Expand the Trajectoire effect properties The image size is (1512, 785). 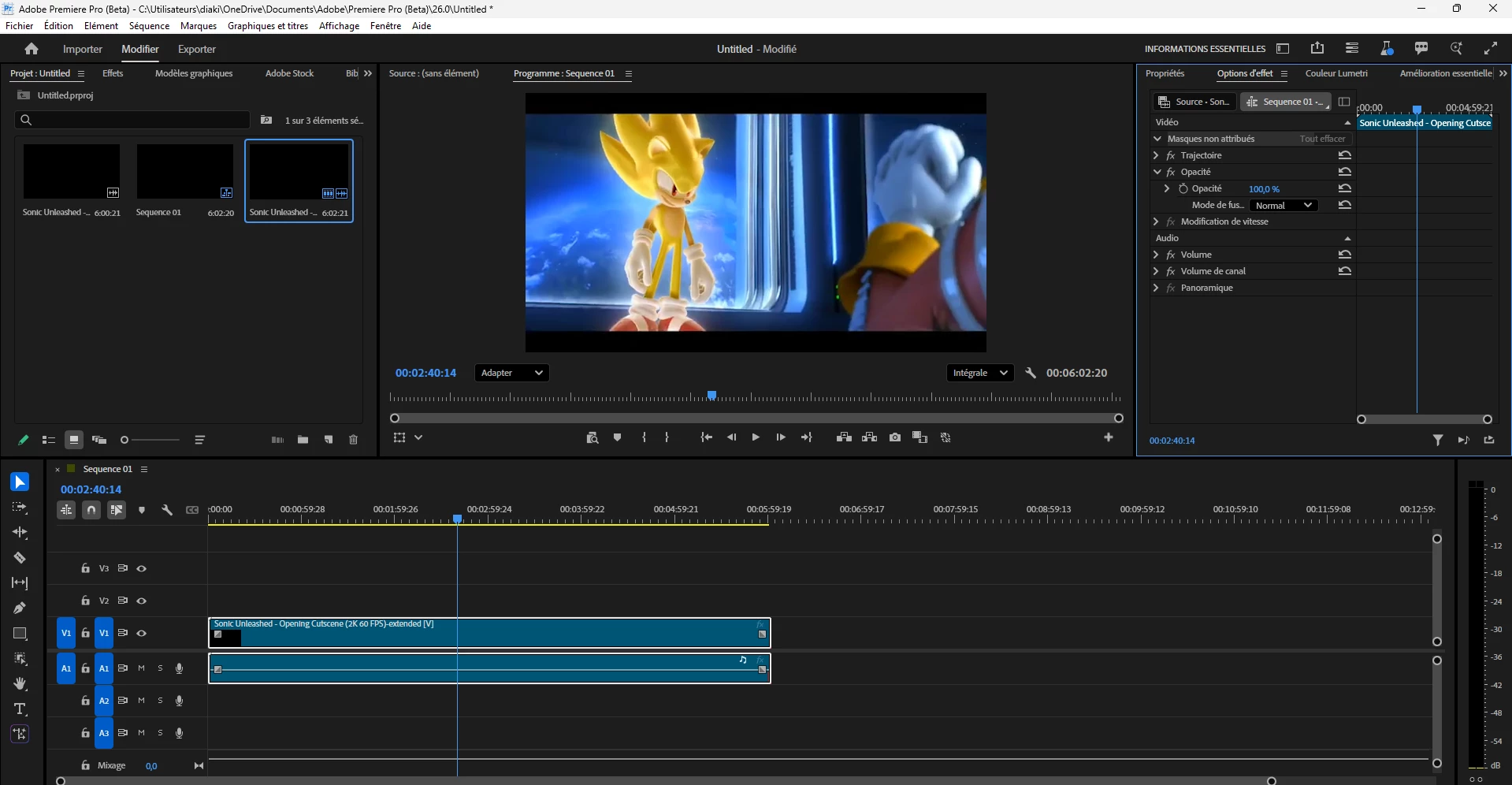pos(1156,155)
